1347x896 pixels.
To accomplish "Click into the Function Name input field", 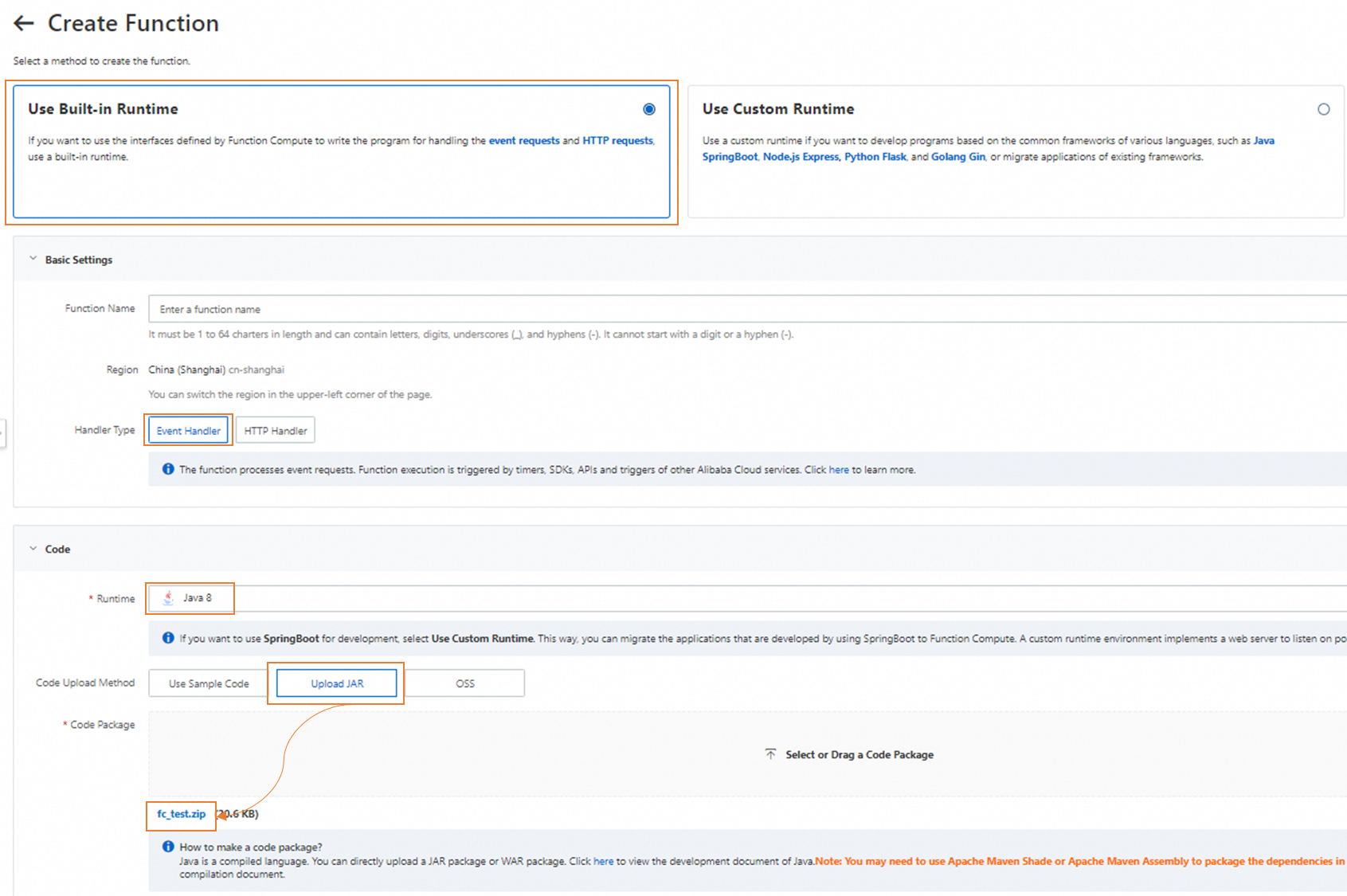I will (717, 309).
